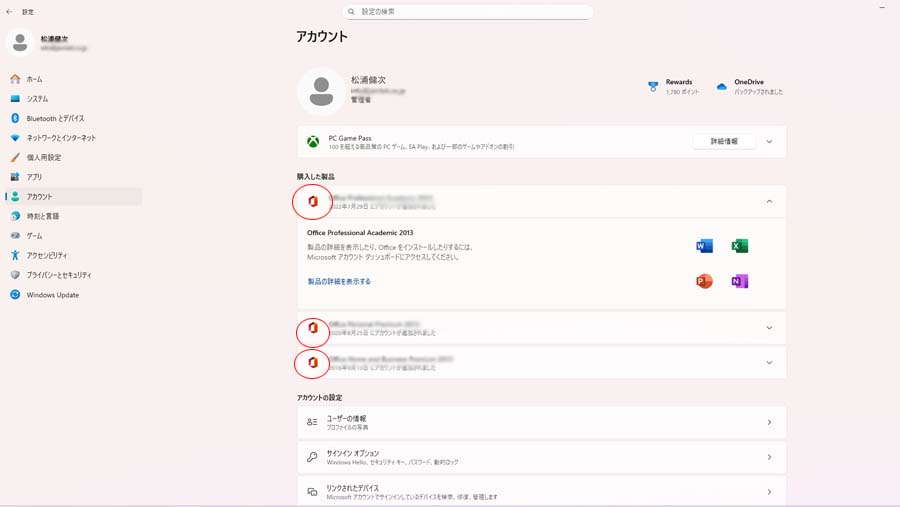This screenshot has height=507, width=900.
Task: Collapse the first Office product chevron
Action: 769,202
